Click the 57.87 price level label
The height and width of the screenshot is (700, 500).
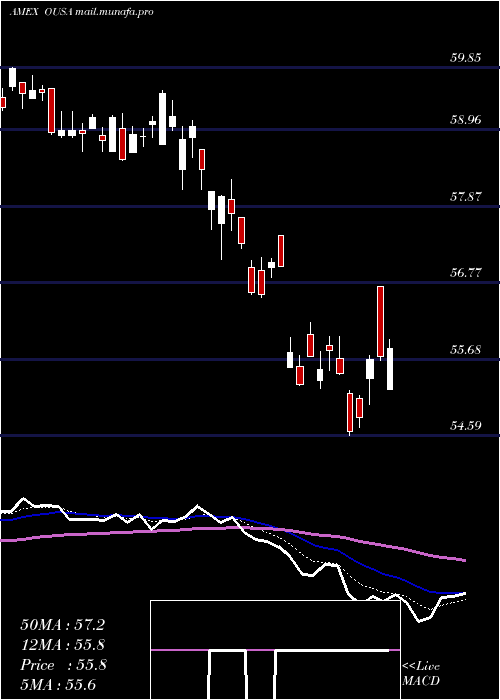(466, 196)
